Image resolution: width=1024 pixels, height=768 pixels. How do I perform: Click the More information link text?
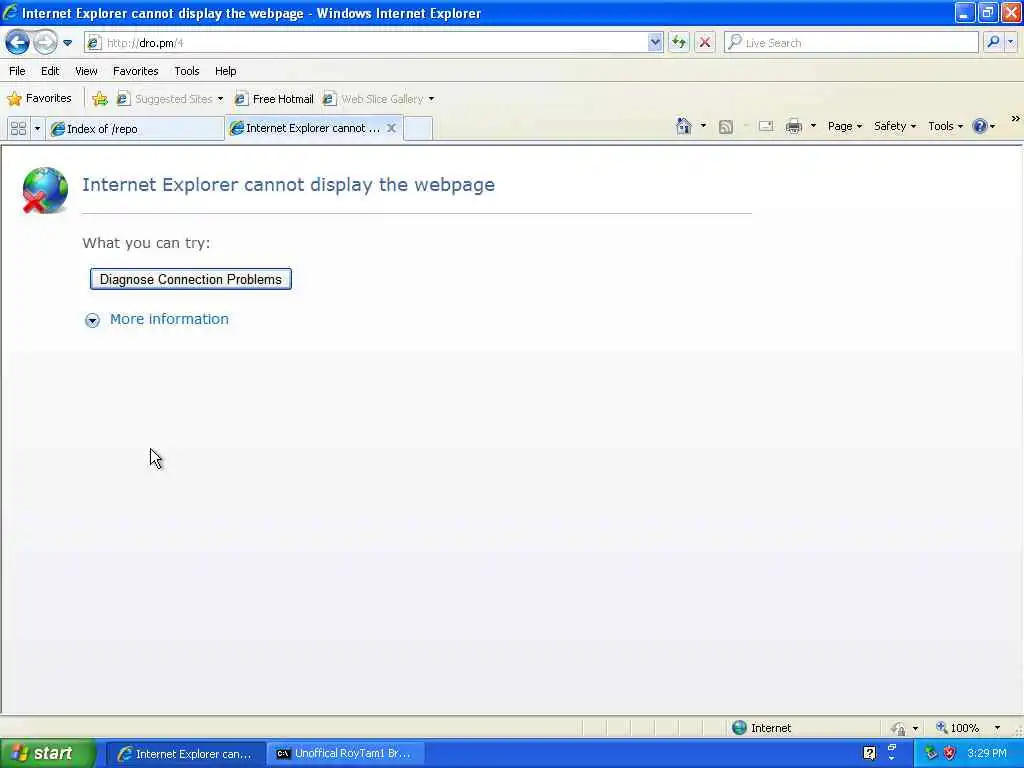click(169, 319)
